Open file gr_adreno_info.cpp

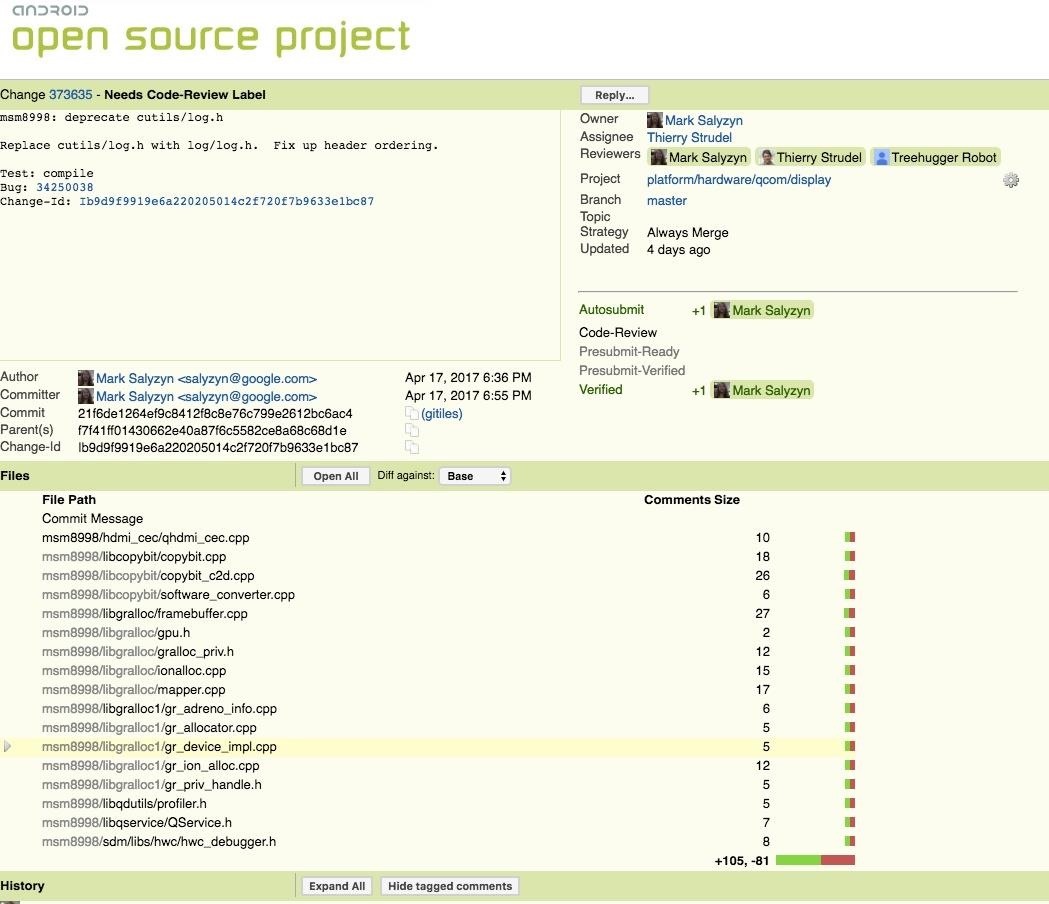coord(159,709)
